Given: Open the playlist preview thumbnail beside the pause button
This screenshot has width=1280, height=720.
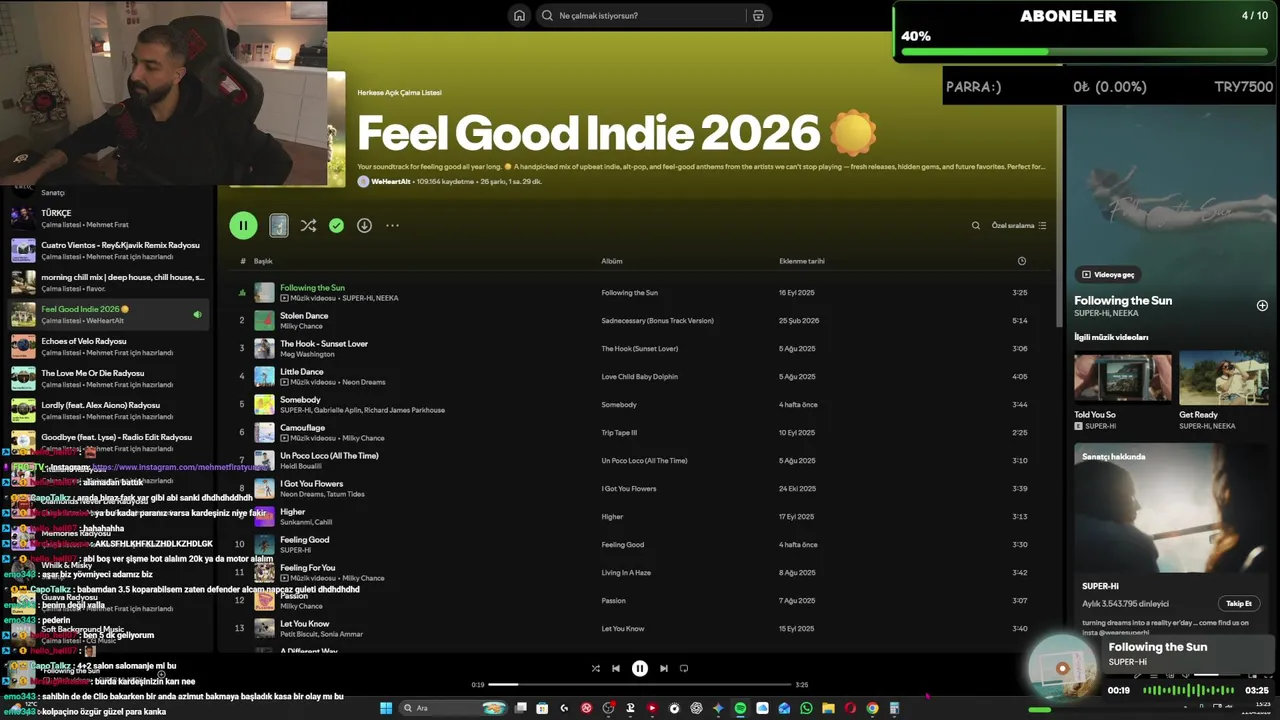Looking at the screenshot, I should click(x=279, y=226).
